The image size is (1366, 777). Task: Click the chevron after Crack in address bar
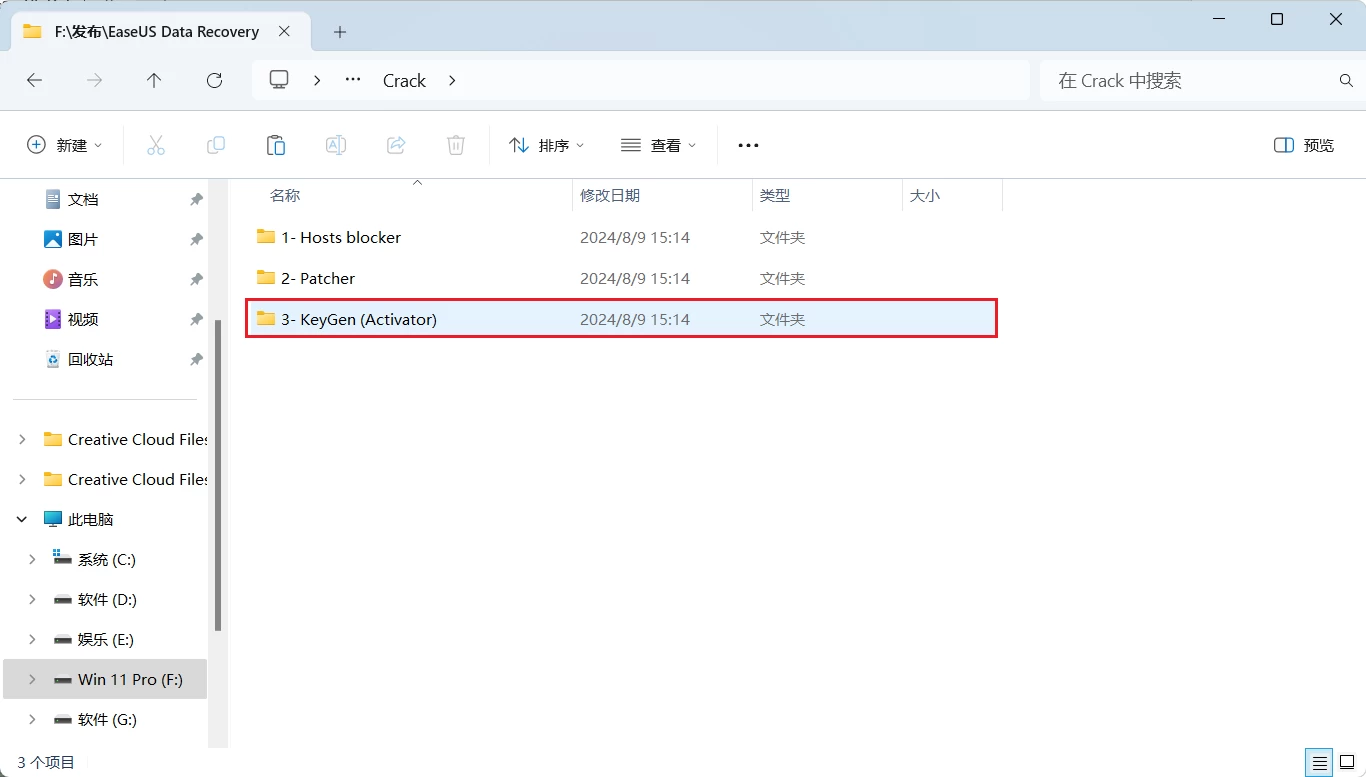click(452, 80)
